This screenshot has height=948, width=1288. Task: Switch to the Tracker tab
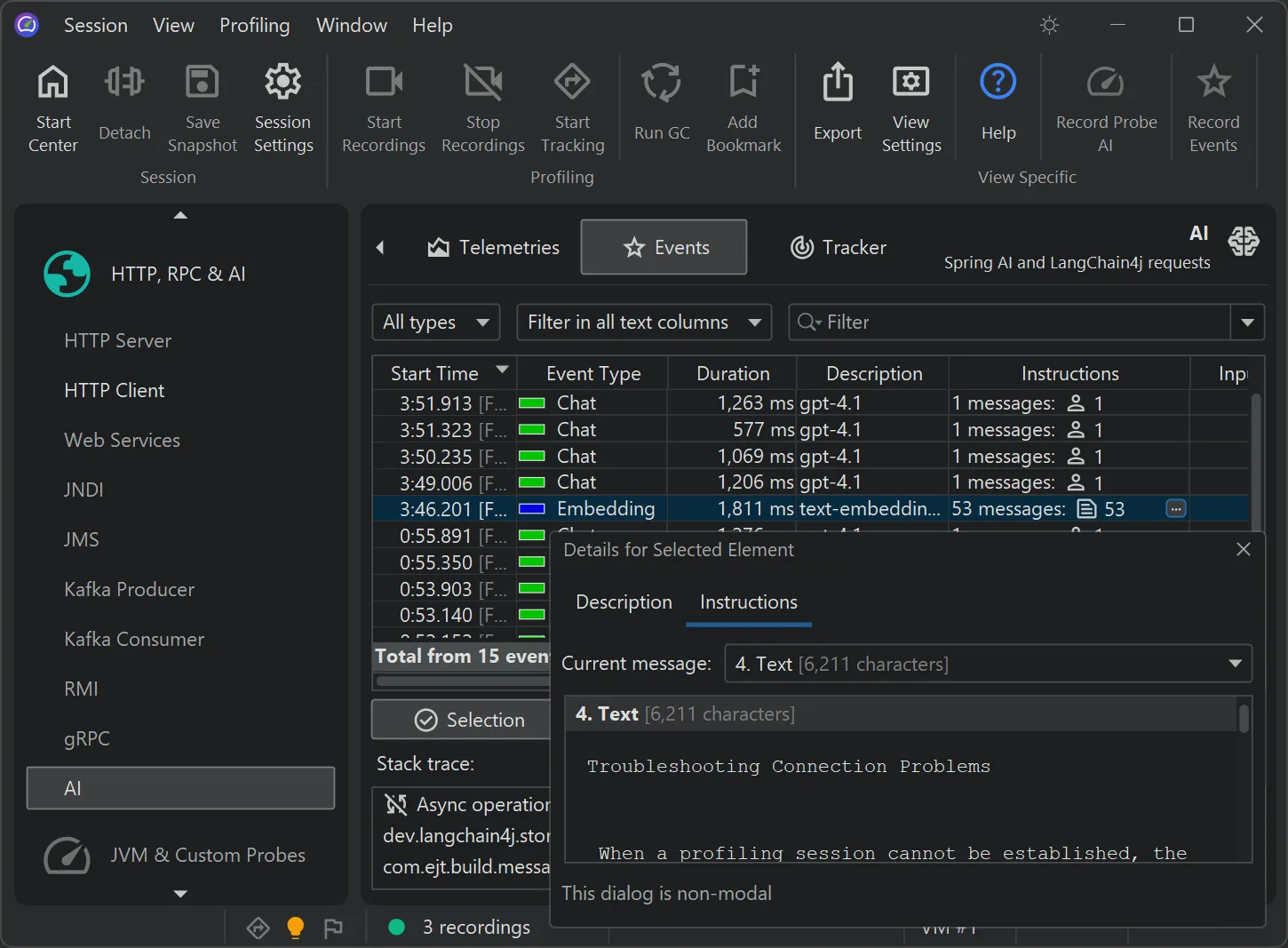click(837, 247)
